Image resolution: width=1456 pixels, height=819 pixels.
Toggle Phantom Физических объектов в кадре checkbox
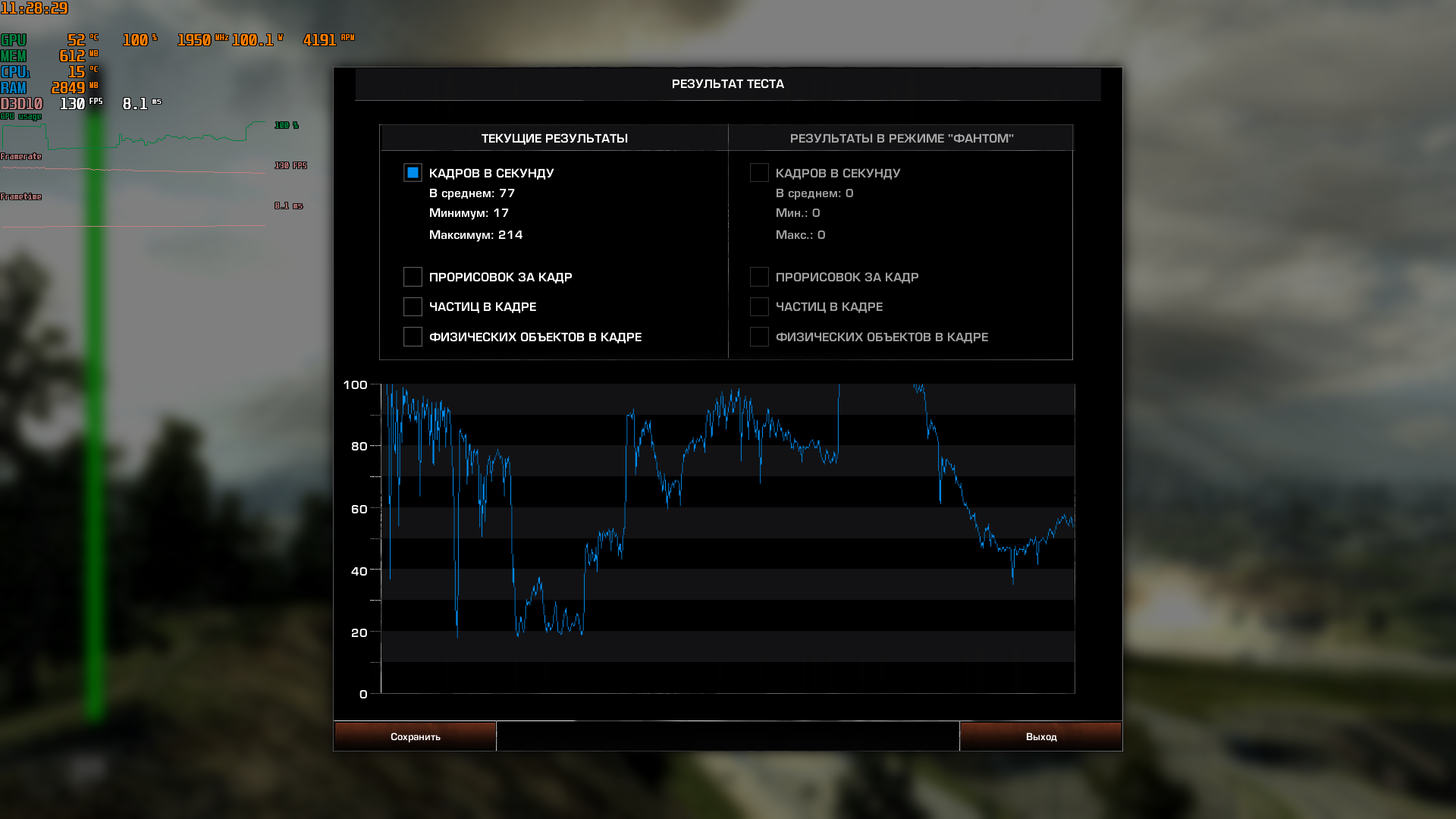pos(759,337)
